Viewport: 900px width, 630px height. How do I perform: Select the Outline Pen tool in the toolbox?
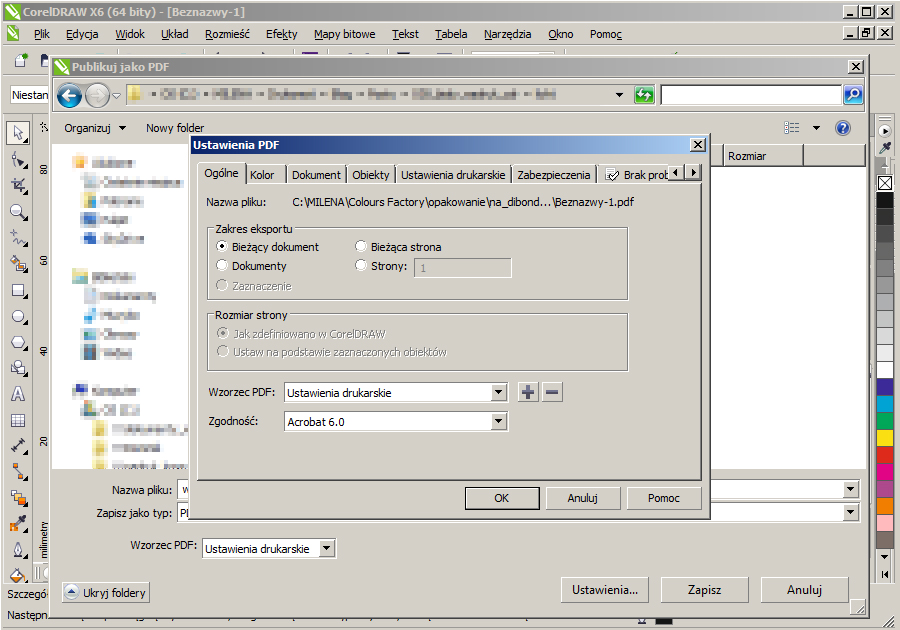(18, 550)
